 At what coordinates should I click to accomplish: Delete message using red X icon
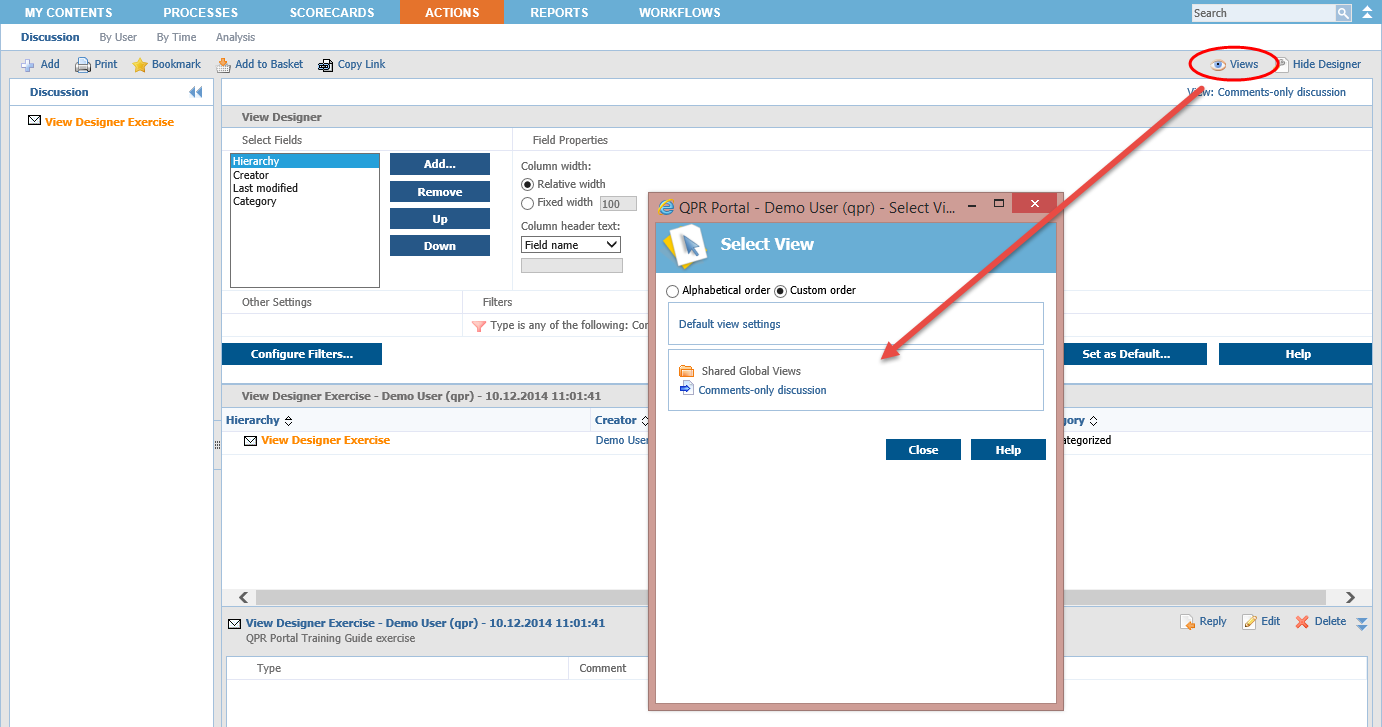coord(1302,622)
